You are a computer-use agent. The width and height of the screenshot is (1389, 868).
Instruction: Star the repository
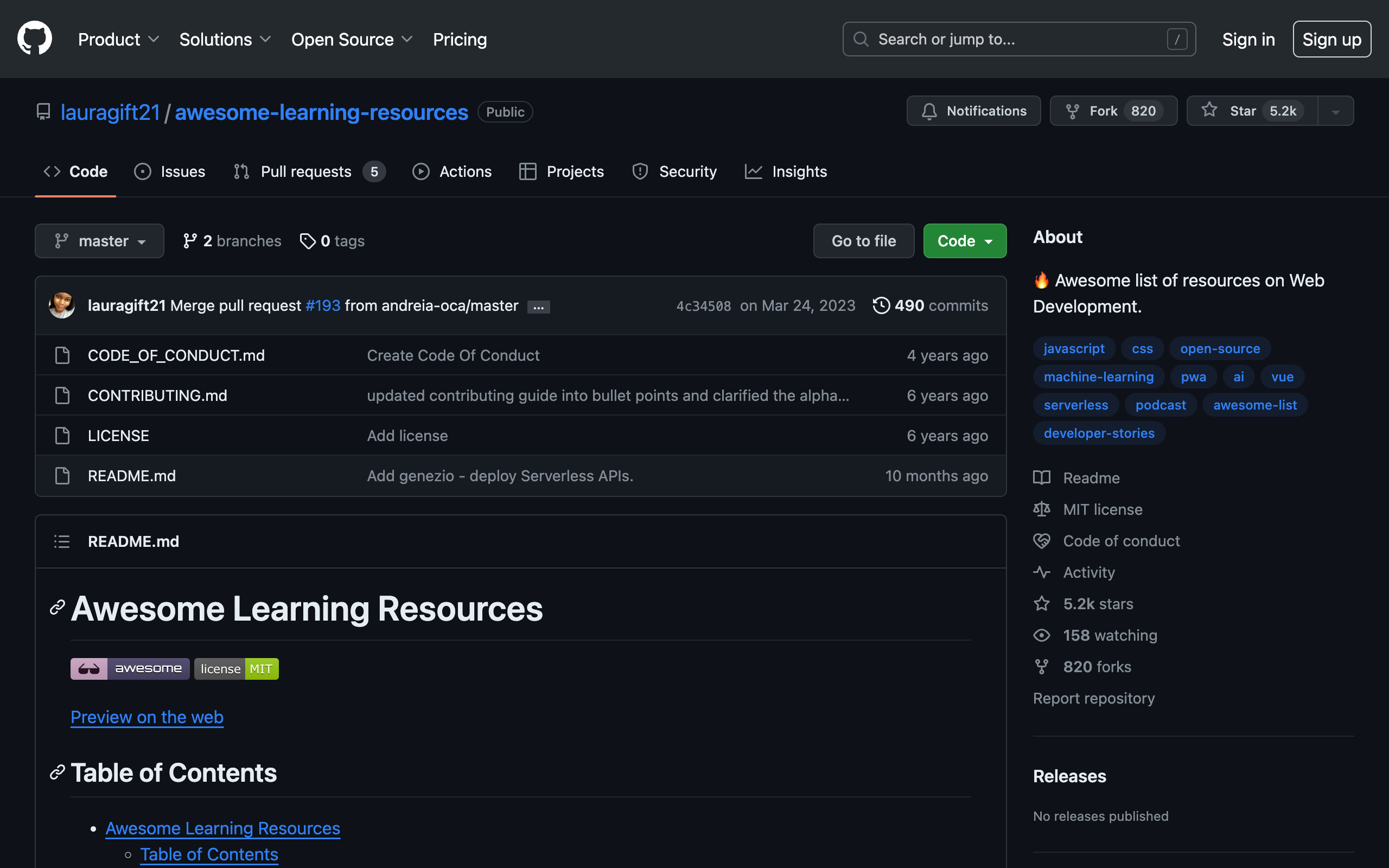point(1253,111)
